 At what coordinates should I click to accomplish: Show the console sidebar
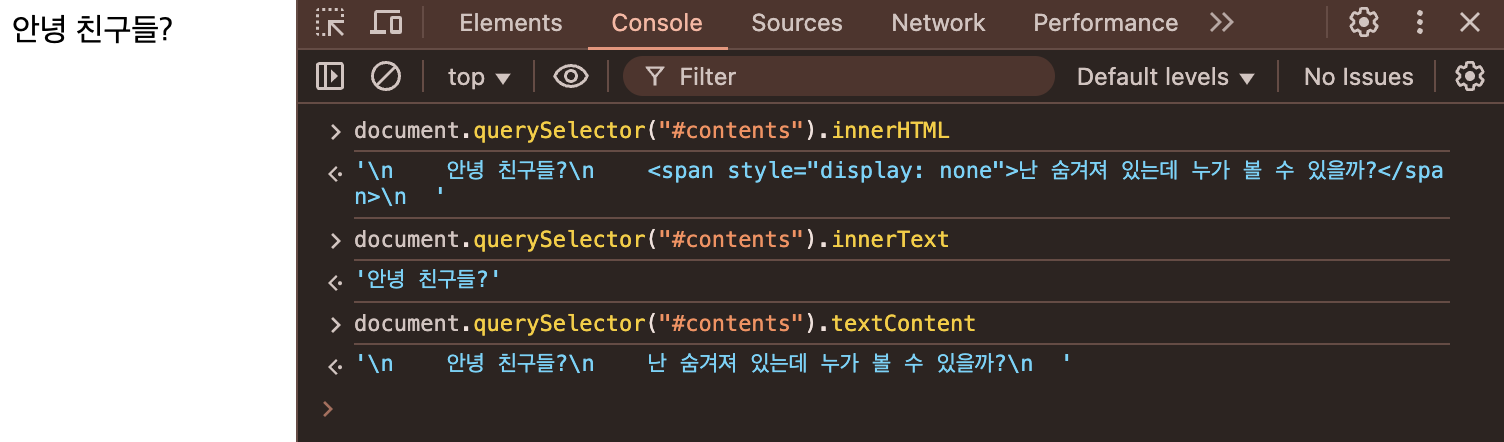330,77
